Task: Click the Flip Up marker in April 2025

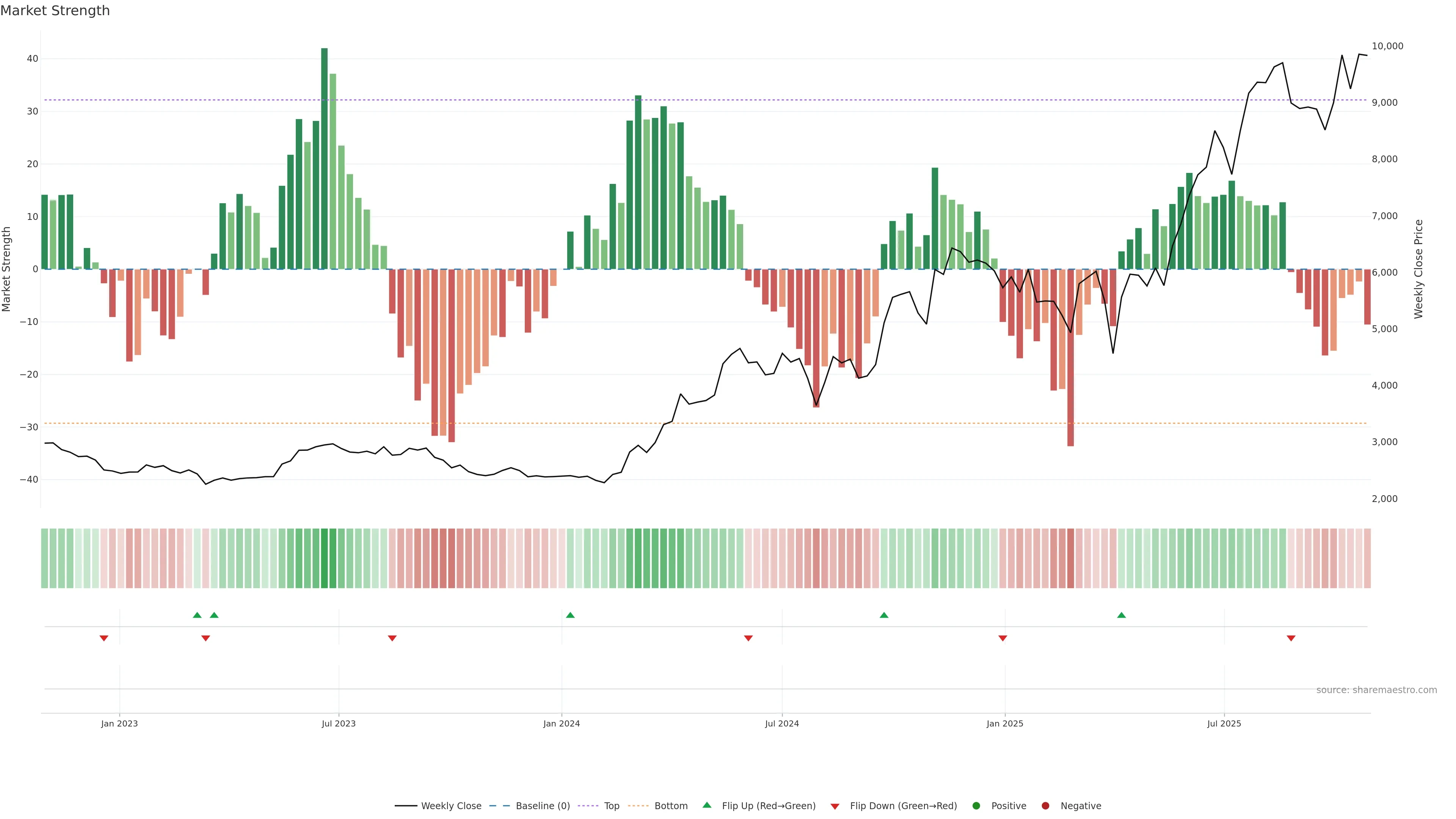Action: 1122,615
